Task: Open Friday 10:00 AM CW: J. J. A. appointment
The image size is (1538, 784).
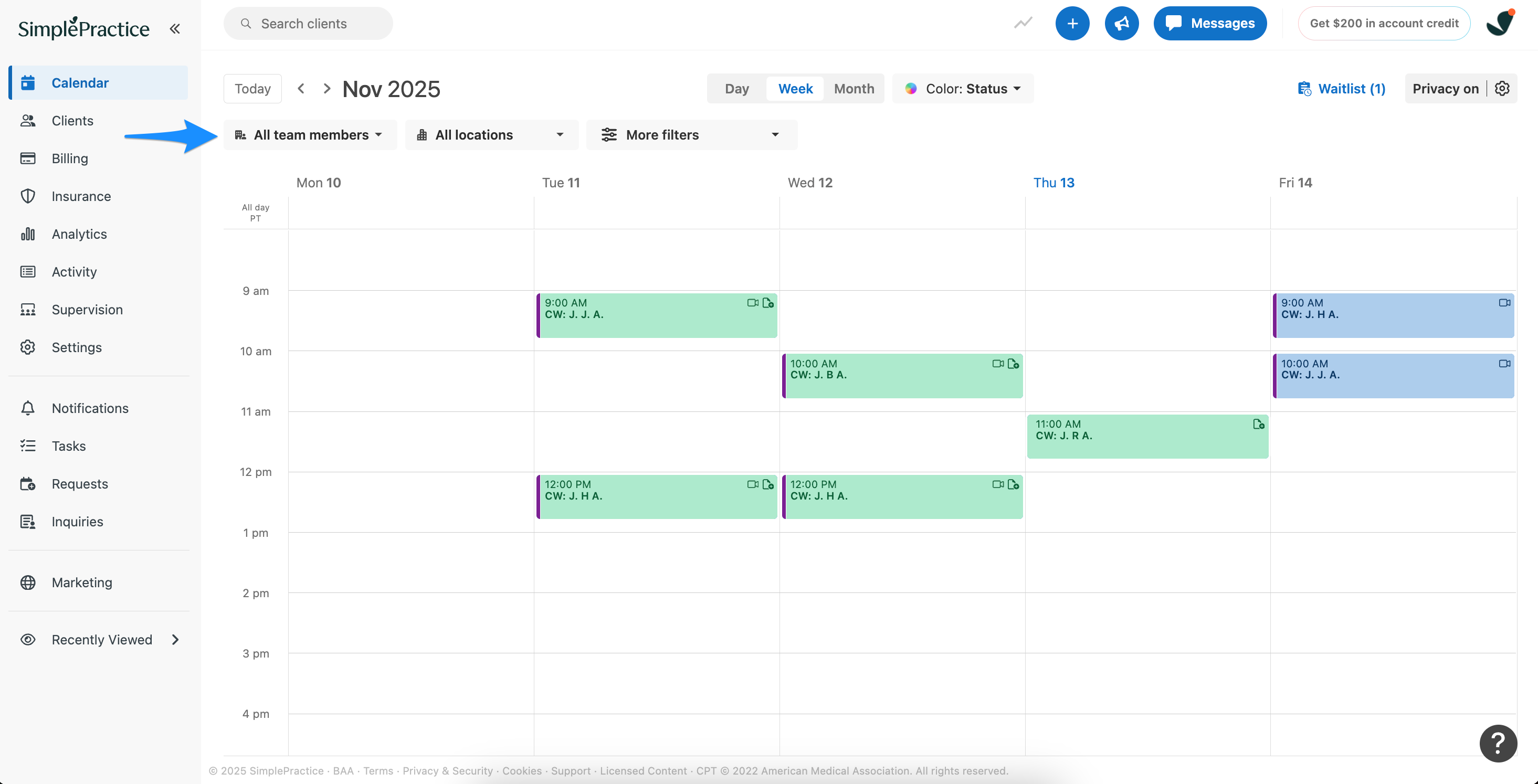Action: [x=1394, y=376]
